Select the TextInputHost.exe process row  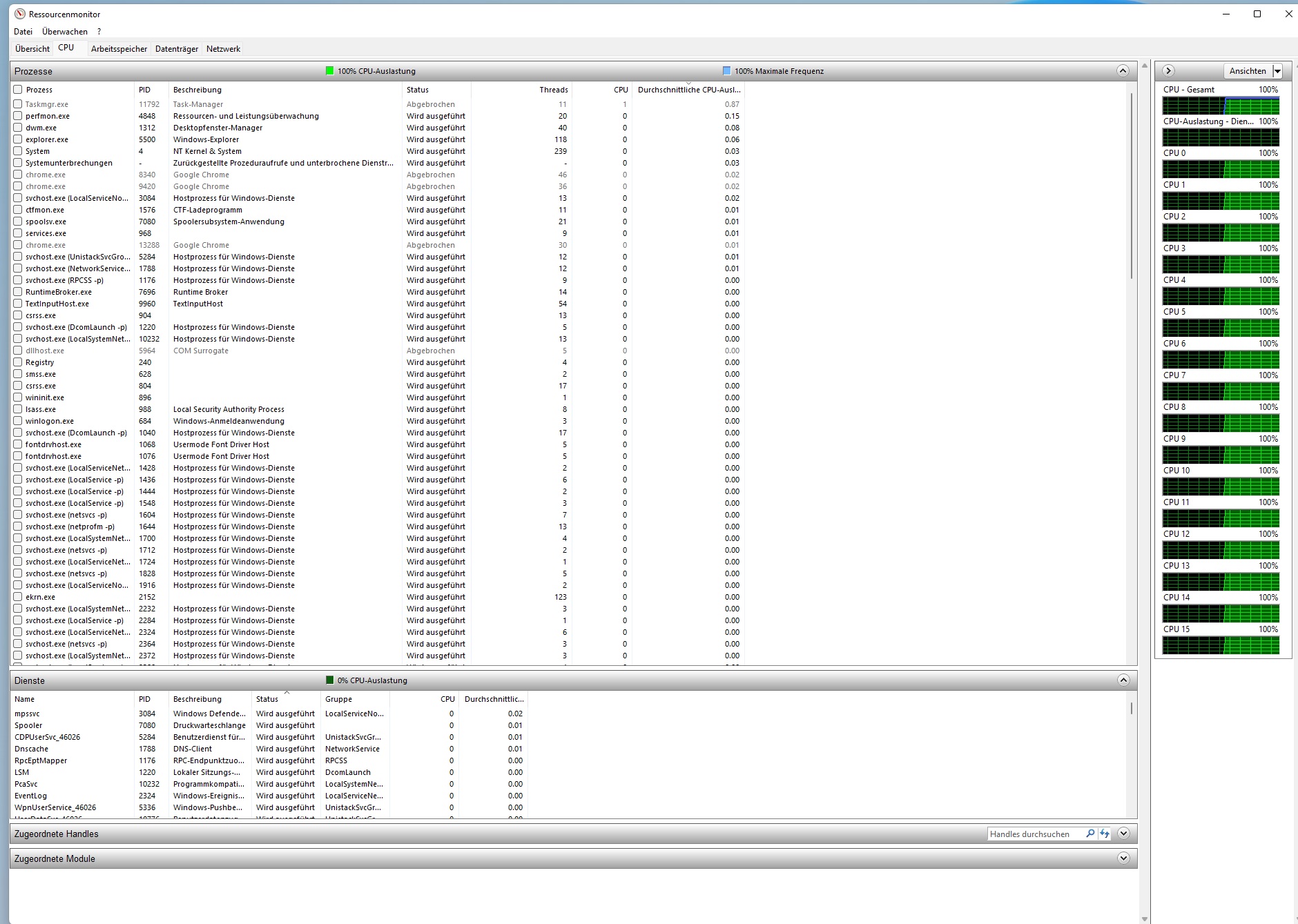[378, 304]
